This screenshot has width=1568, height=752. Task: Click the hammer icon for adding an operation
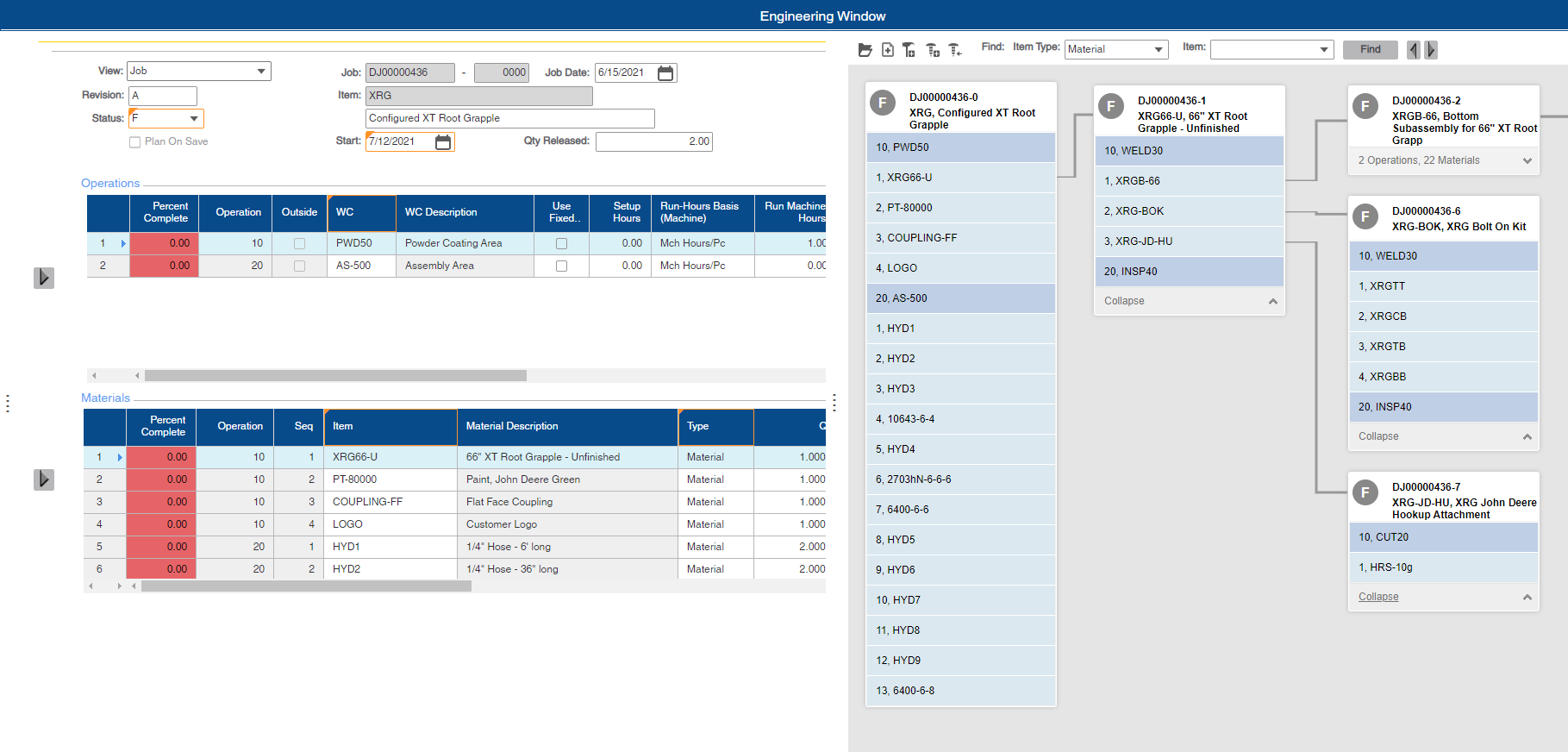click(909, 50)
